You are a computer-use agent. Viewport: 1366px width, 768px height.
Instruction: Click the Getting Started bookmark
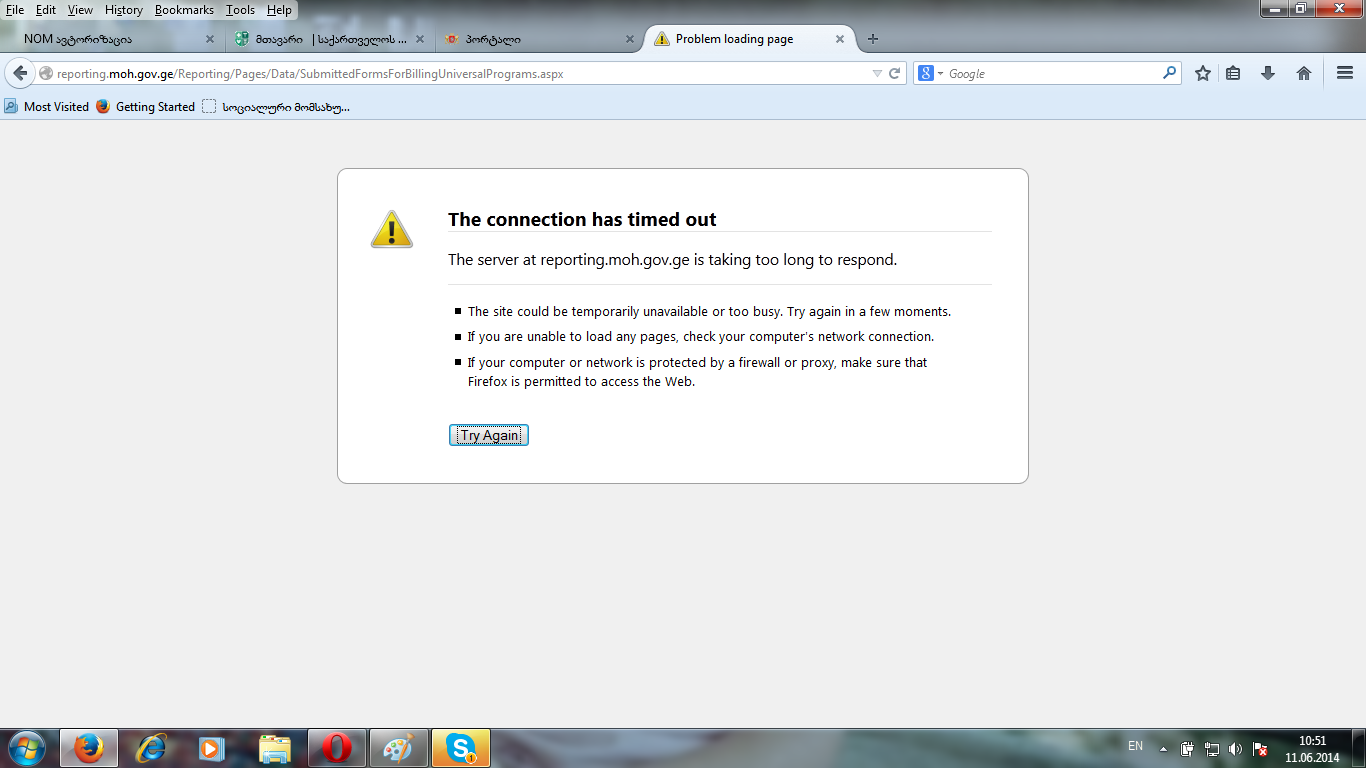(x=146, y=107)
